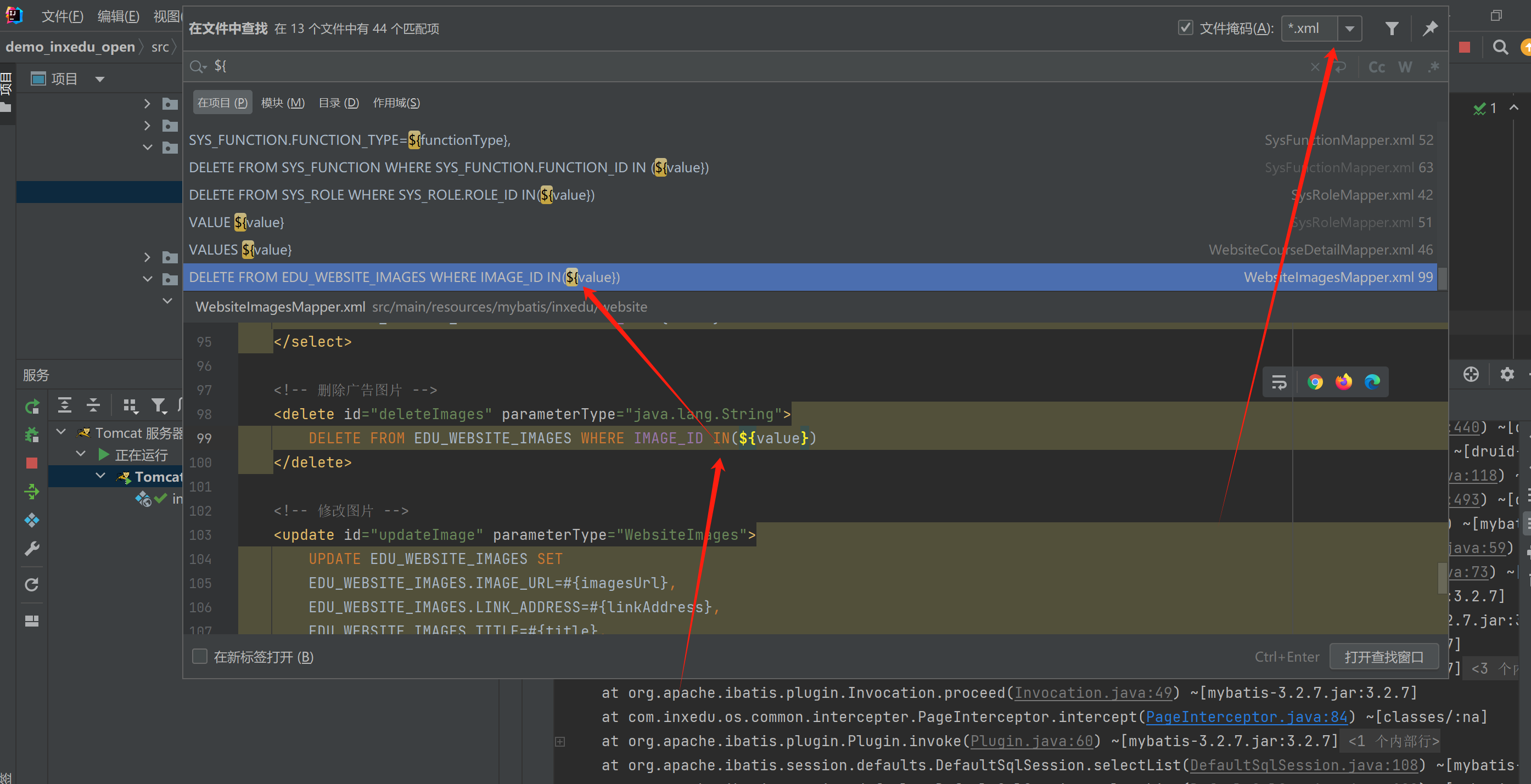Open the Edit (编辑) menu
1531x784 pixels.
pyautogui.click(x=118, y=16)
